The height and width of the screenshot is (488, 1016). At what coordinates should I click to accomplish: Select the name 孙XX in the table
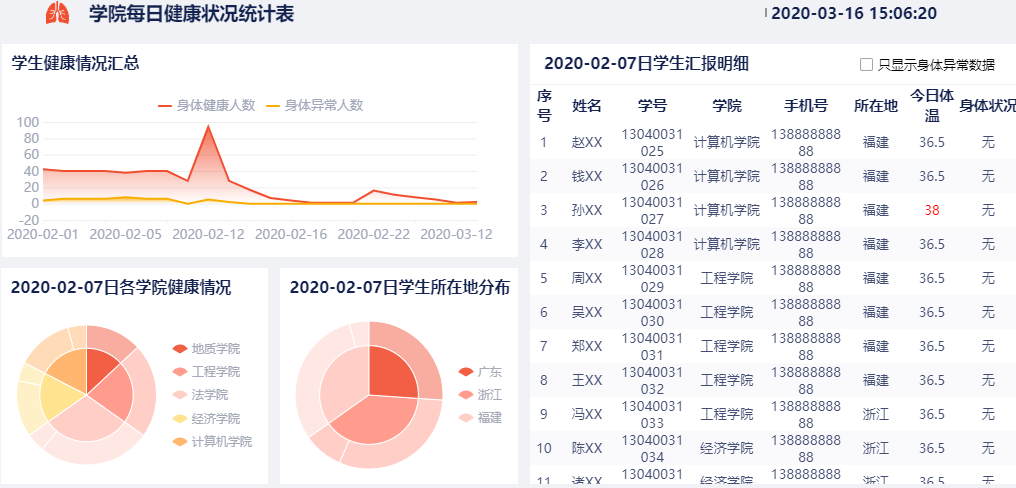point(587,210)
